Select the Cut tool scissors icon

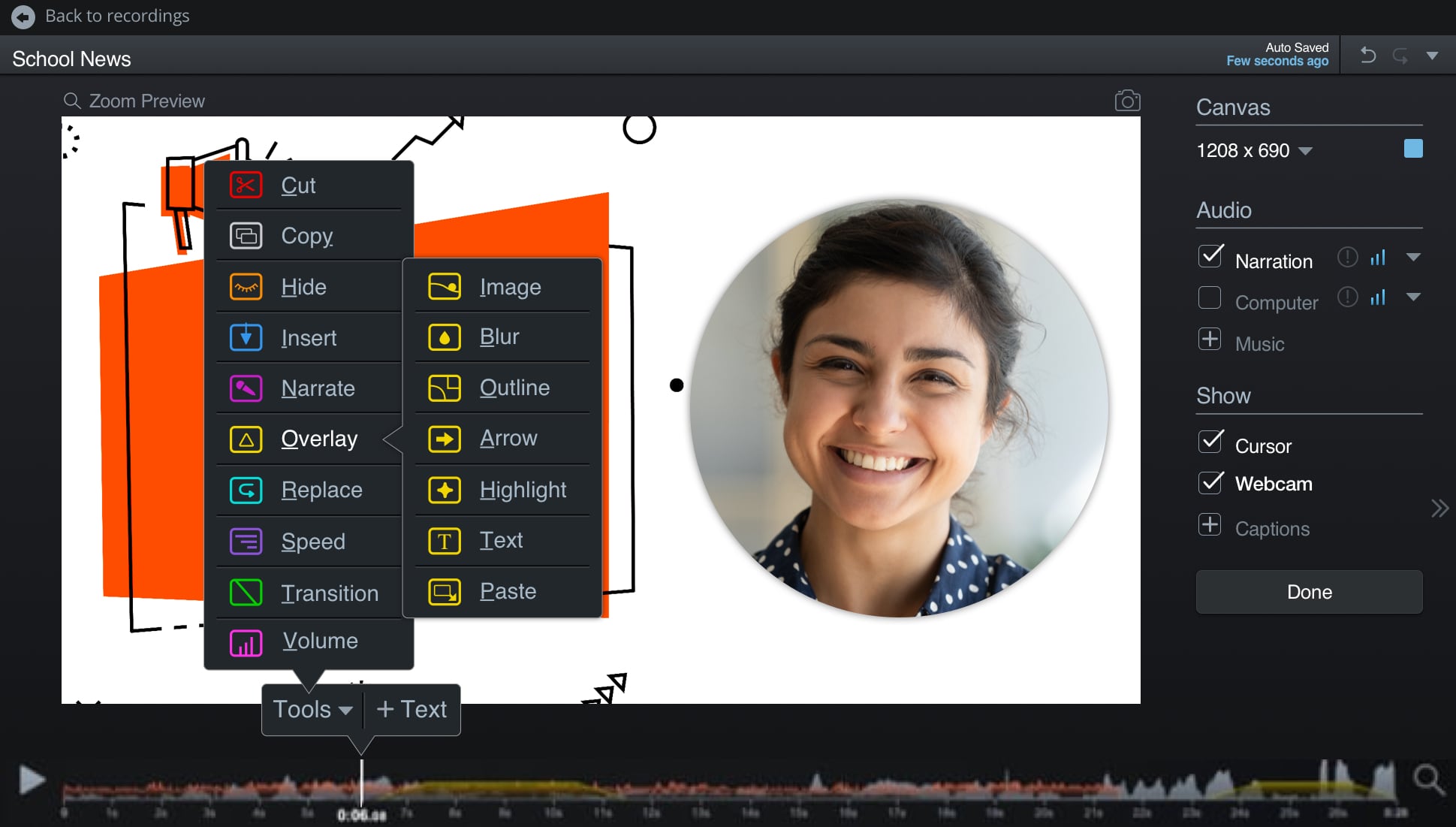[x=245, y=185]
